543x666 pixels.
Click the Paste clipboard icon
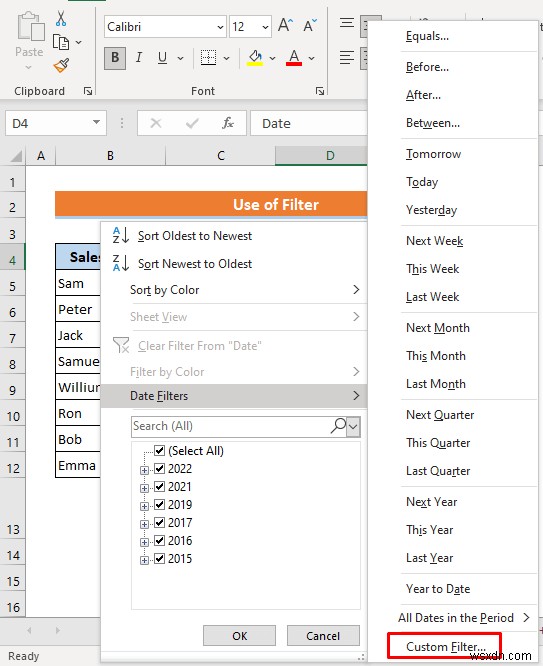[30, 27]
